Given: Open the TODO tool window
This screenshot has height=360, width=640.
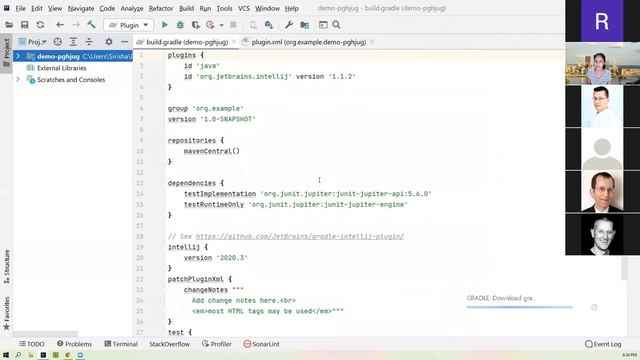Looking at the screenshot, I should click(x=32, y=344).
